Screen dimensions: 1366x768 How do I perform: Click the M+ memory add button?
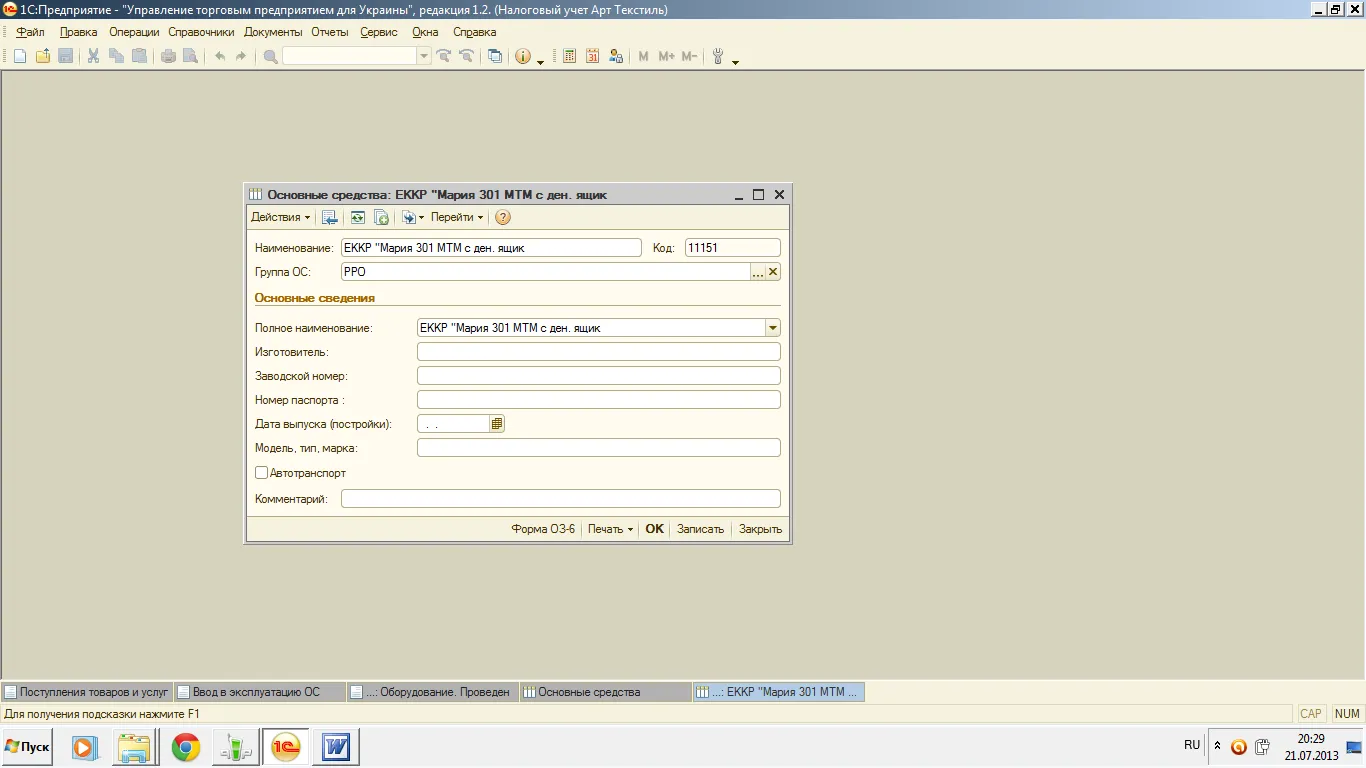(x=667, y=56)
